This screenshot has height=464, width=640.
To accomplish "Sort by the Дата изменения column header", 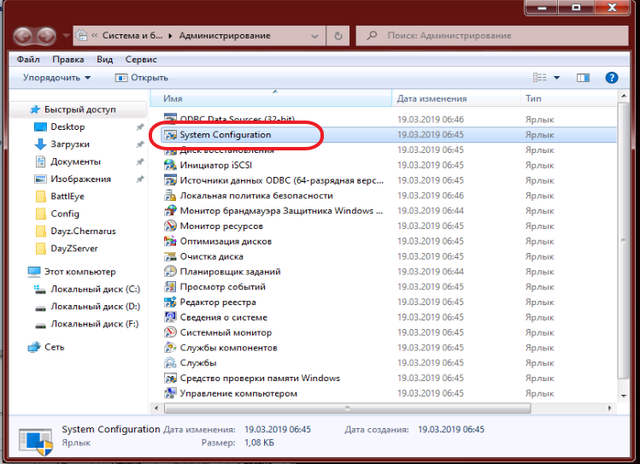I will pos(456,98).
